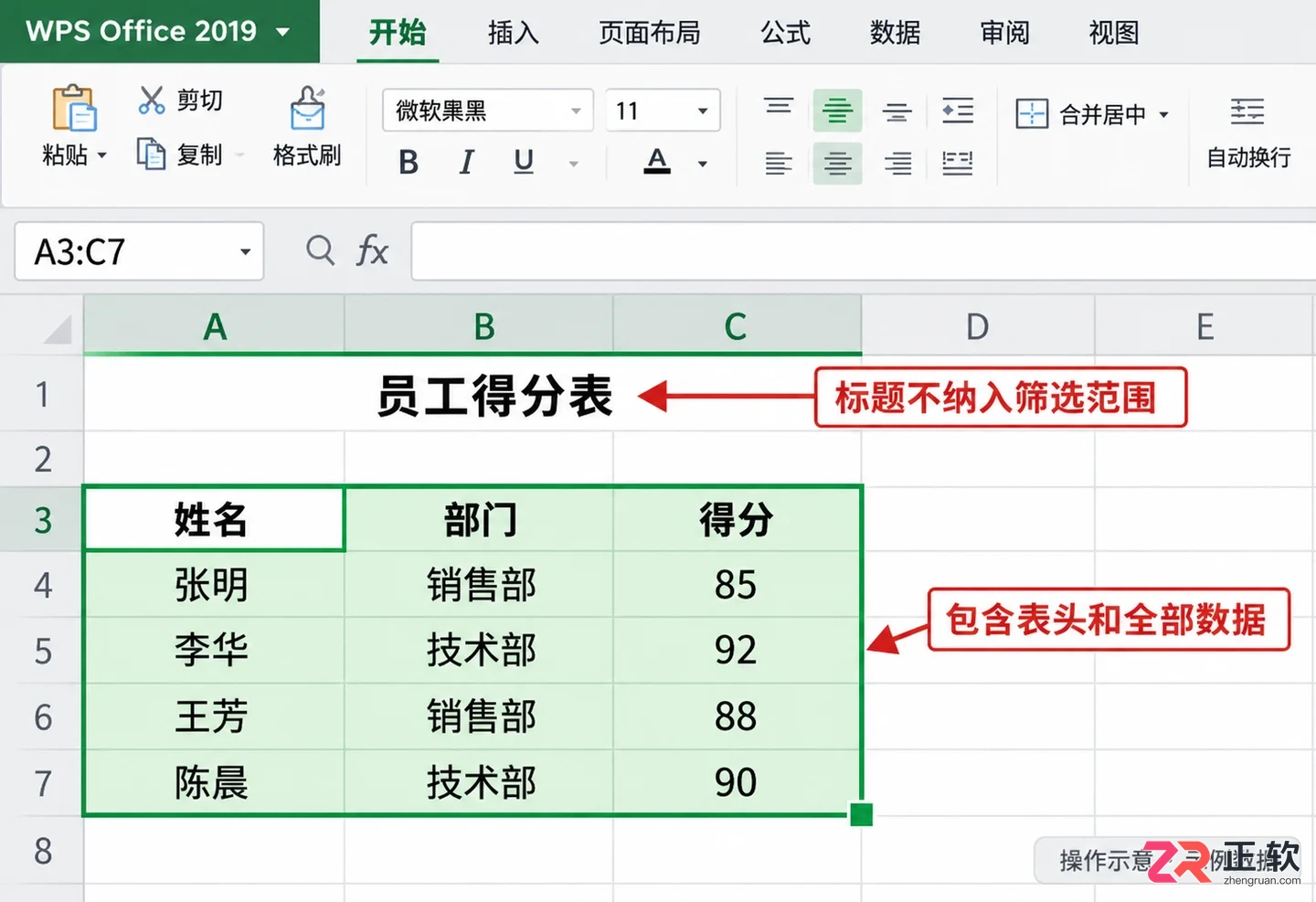Click the Copy icon

151,154
